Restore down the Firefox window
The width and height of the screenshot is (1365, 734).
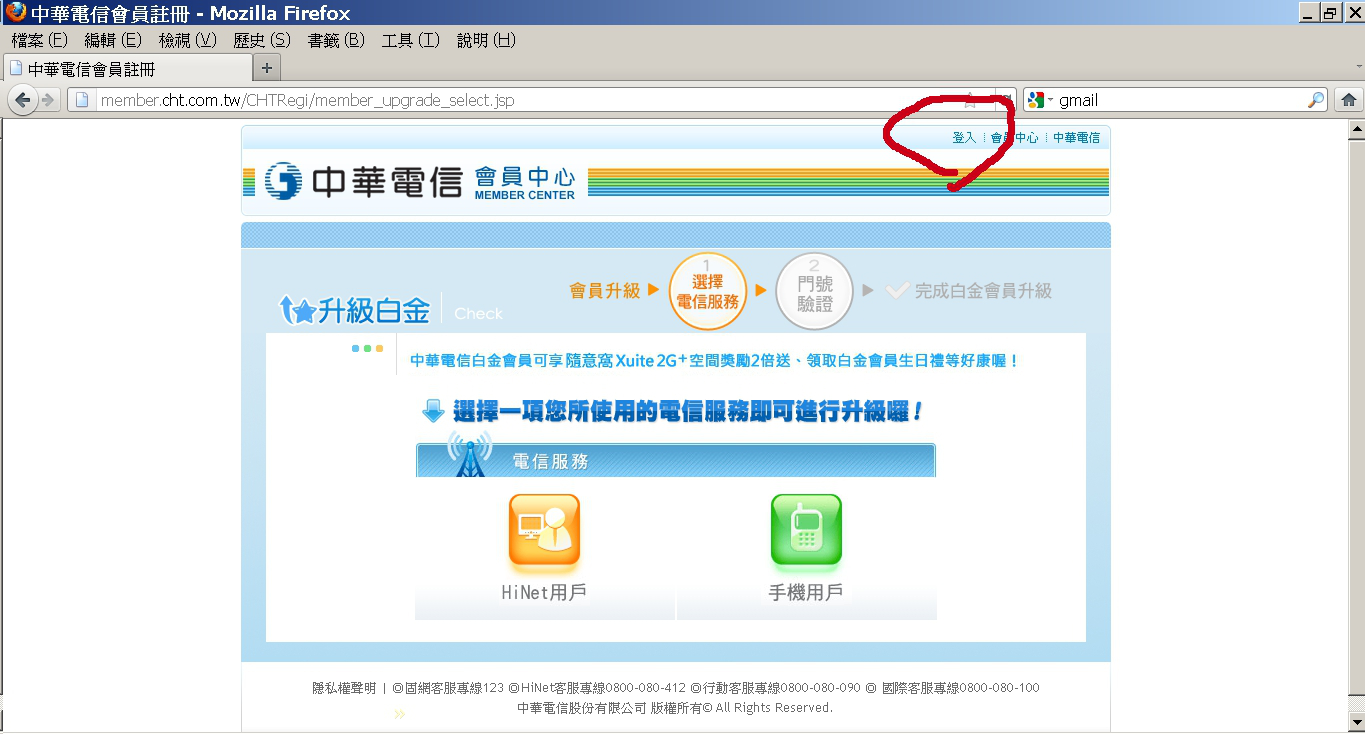click(1330, 13)
